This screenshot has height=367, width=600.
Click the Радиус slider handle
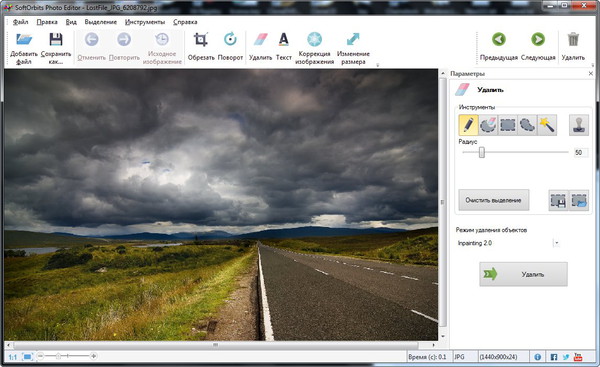(x=482, y=152)
